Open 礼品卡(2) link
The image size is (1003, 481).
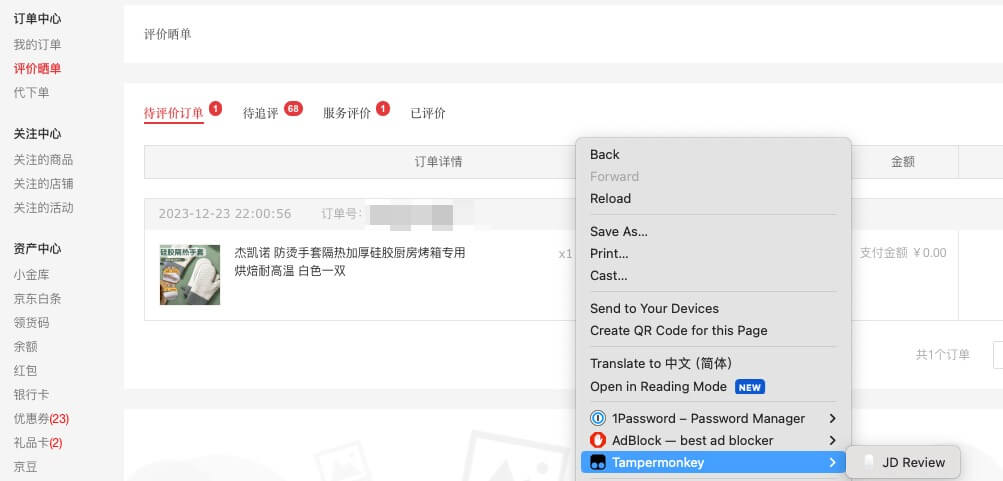click(38, 443)
